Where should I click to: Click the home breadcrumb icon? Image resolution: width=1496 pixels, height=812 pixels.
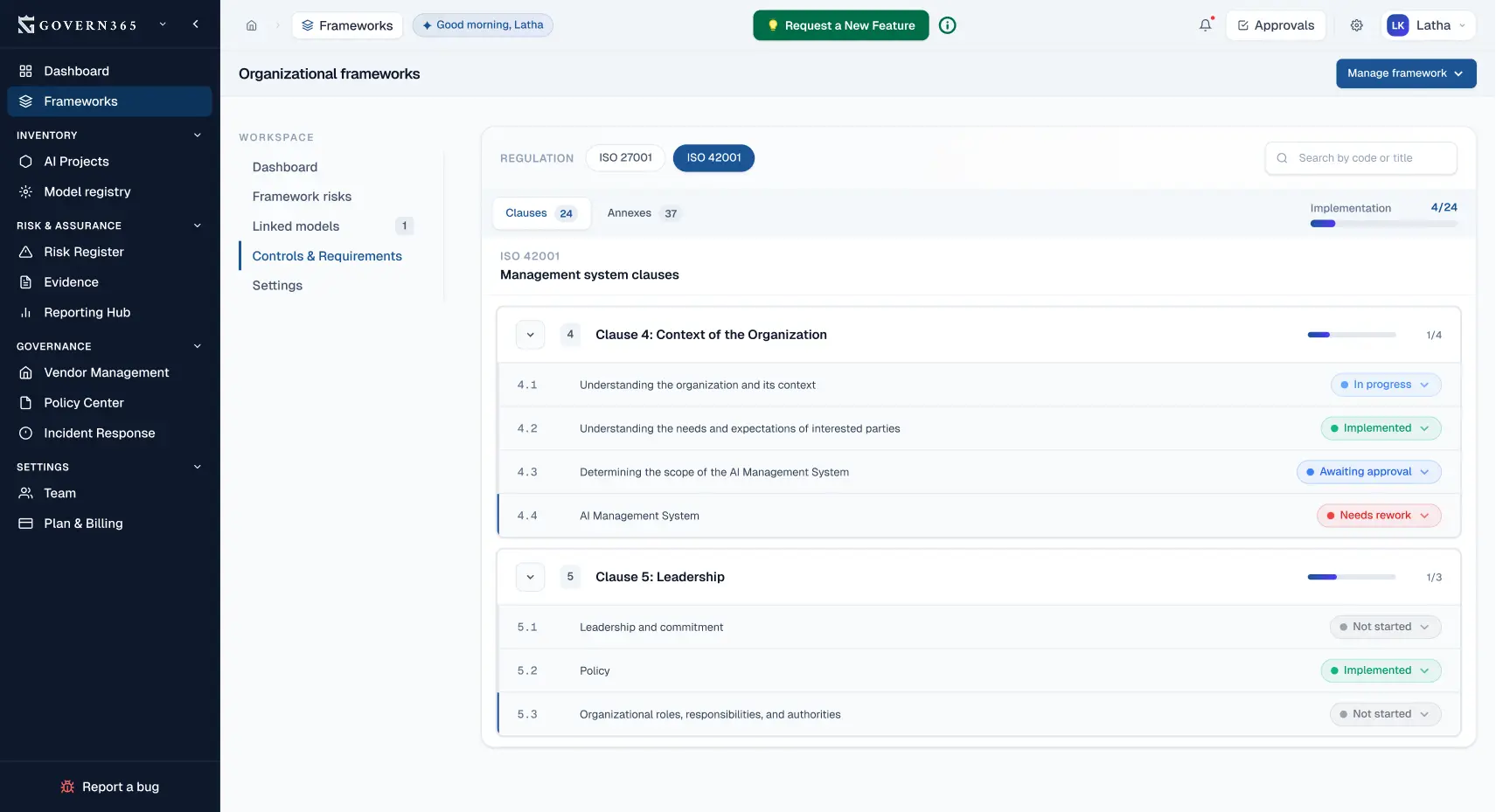(251, 25)
